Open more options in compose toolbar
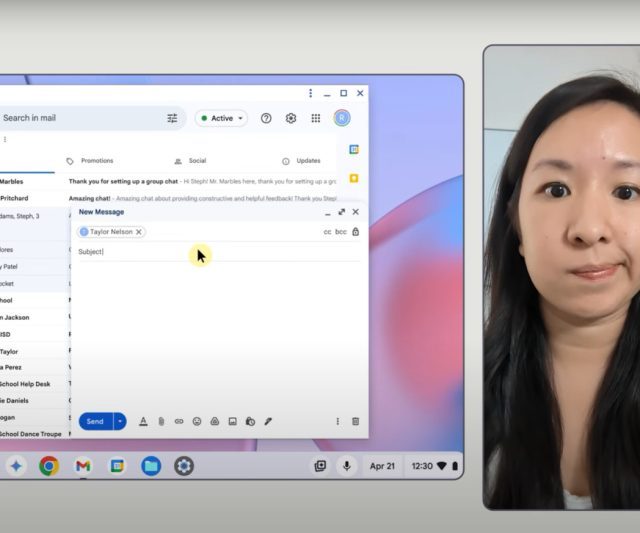Viewport: 640px width, 533px height. click(x=338, y=422)
